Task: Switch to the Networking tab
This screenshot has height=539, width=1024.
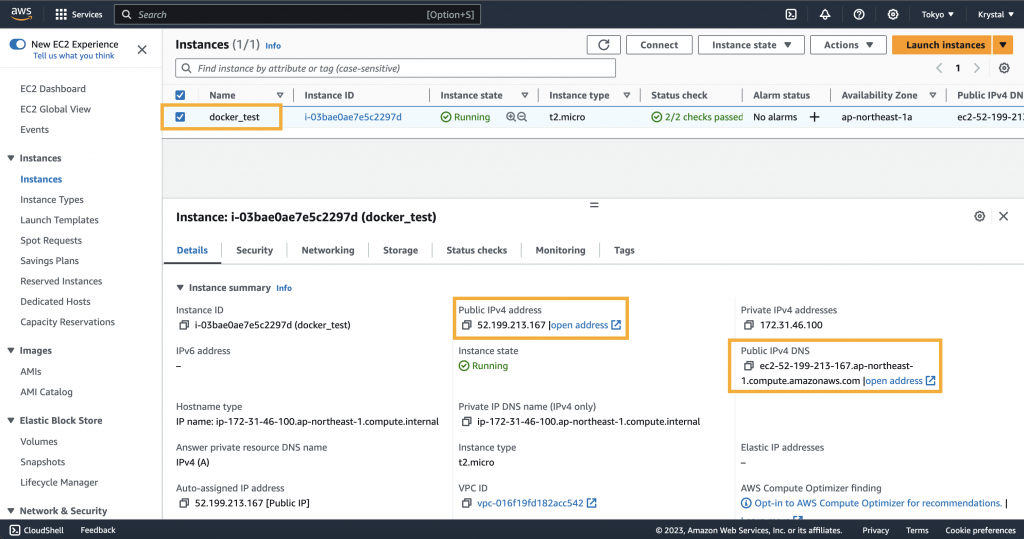Action: (x=328, y=250)
